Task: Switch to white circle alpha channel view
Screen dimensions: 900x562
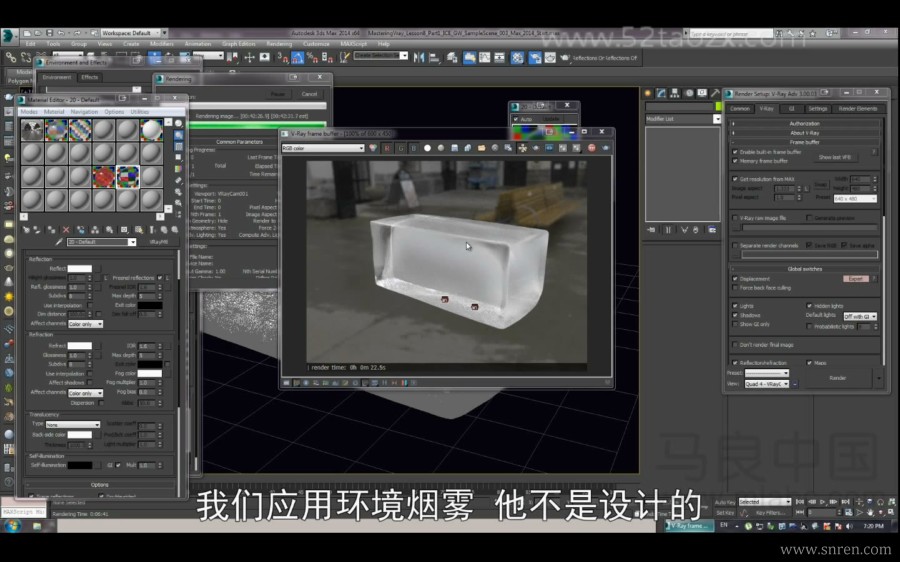Action: [427, 148]
